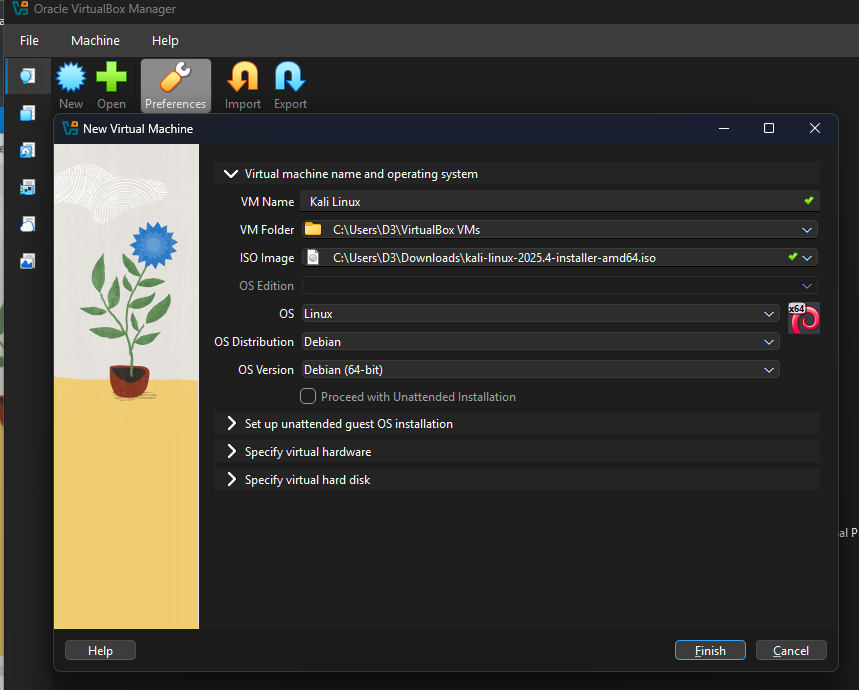Click the yellow VM Folder icon
859x690 pixels.
tap(313, 229)
